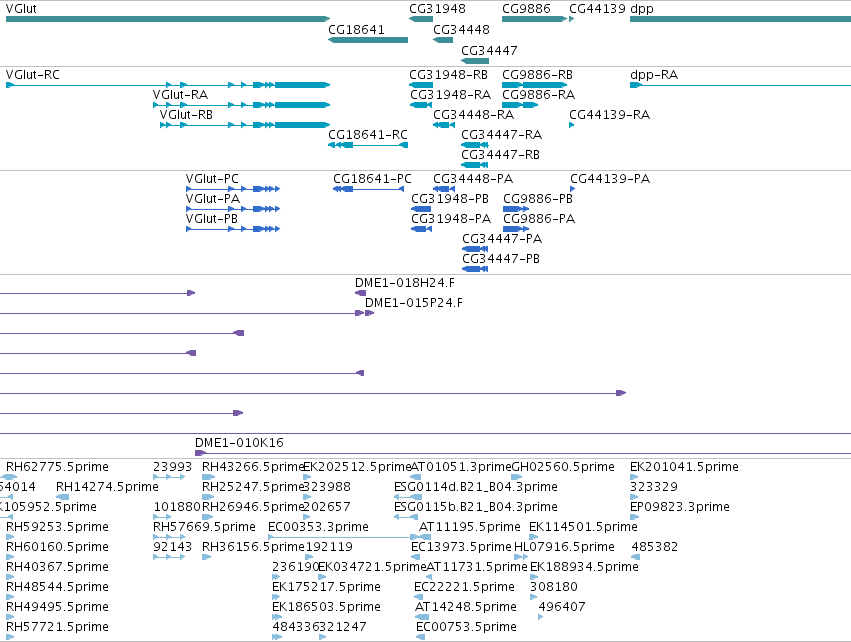
Task: Select the VGlut-PA protein label
Action: coord(213,199)
